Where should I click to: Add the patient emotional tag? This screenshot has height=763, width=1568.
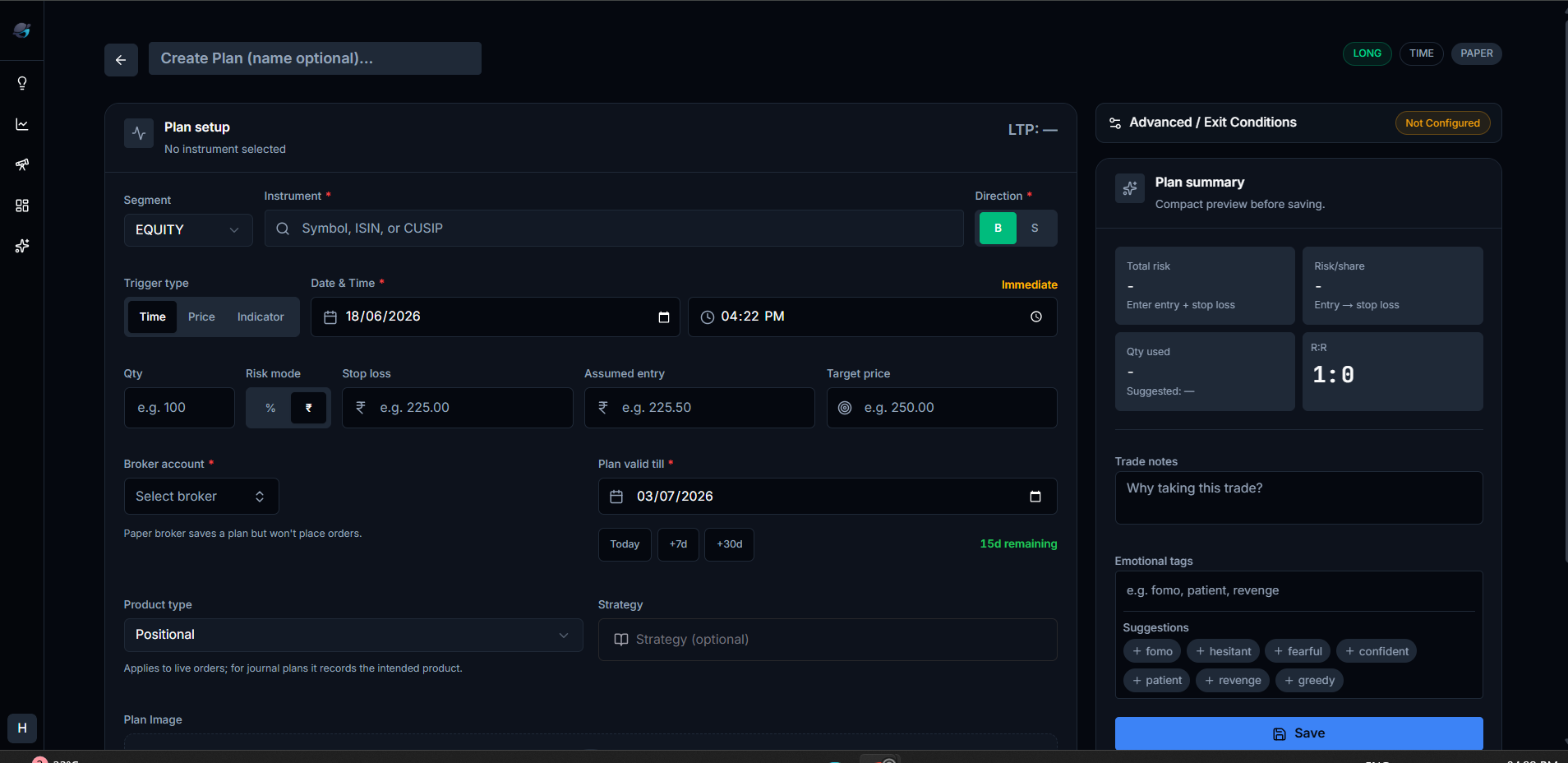[x=1156, y=680]
